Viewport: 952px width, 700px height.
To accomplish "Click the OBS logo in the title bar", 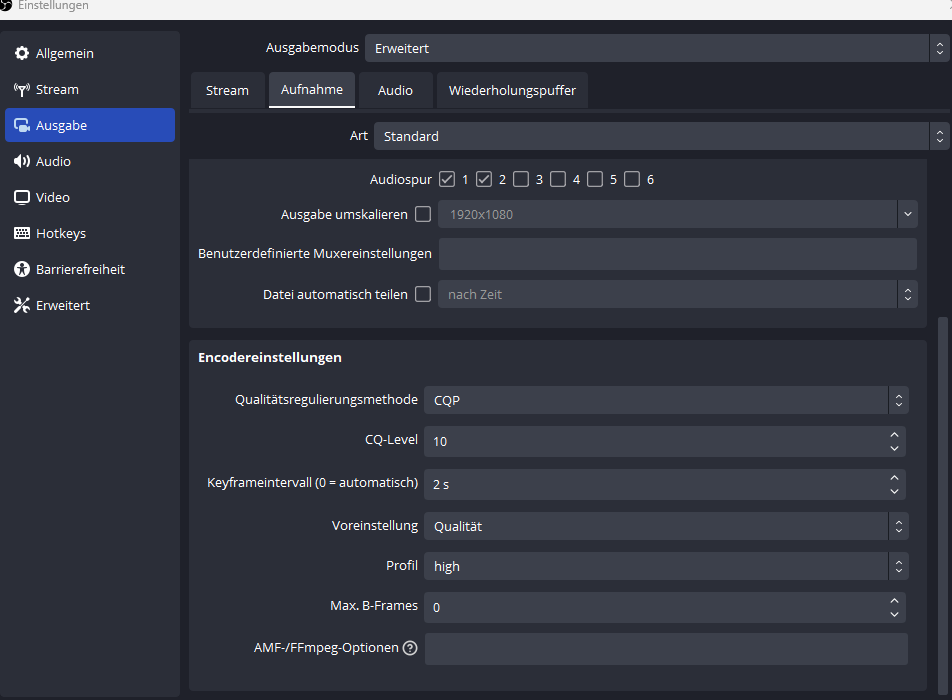I will tap(5, 5).
